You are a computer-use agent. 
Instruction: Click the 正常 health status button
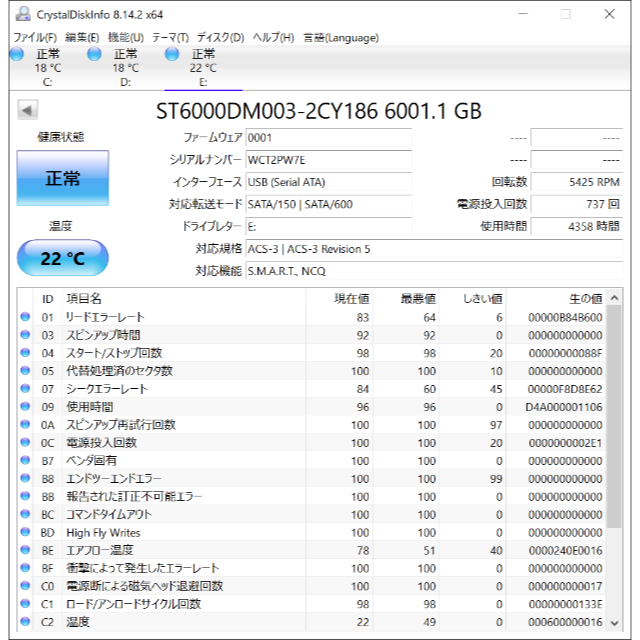coord(63,178)
